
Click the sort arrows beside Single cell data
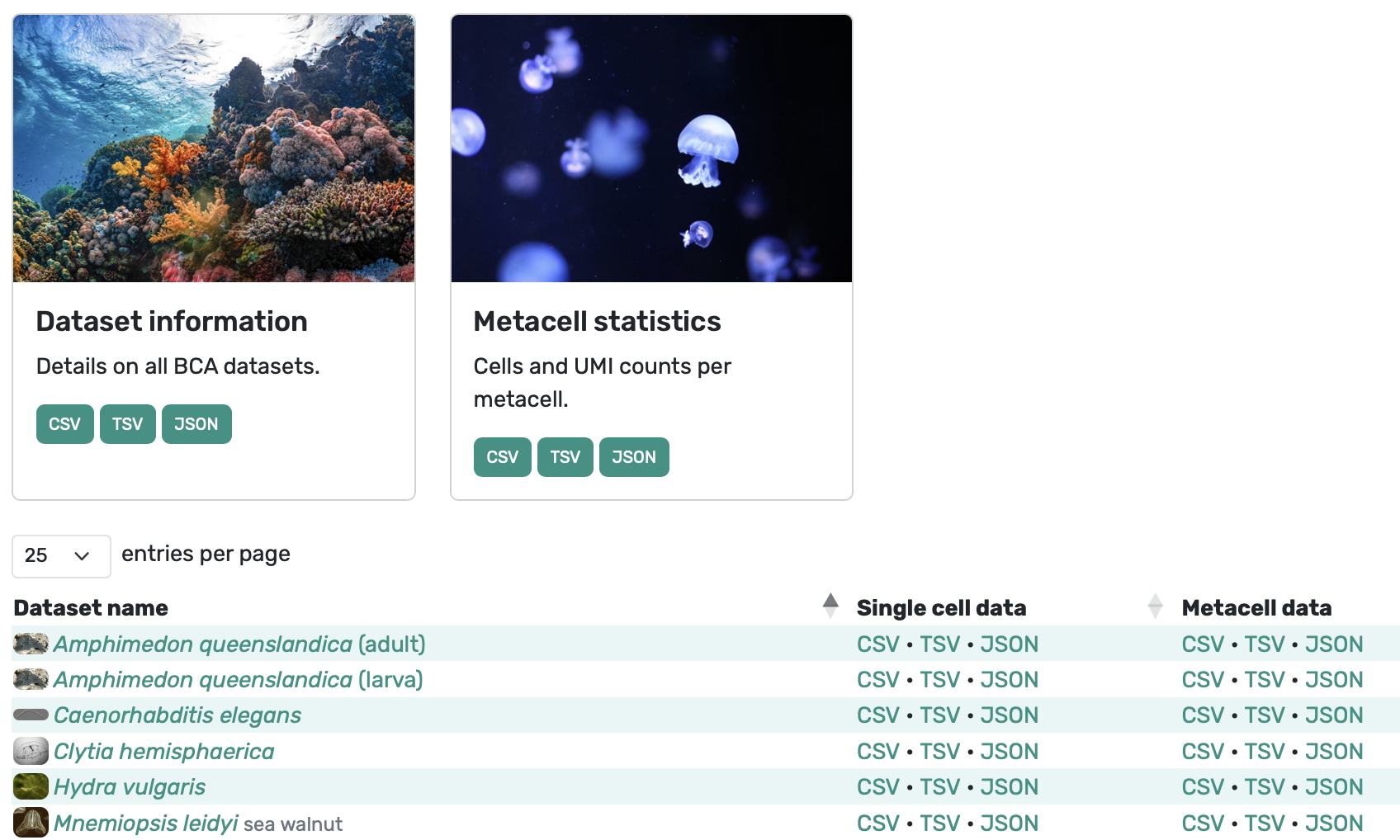click(x=830, y=606)
